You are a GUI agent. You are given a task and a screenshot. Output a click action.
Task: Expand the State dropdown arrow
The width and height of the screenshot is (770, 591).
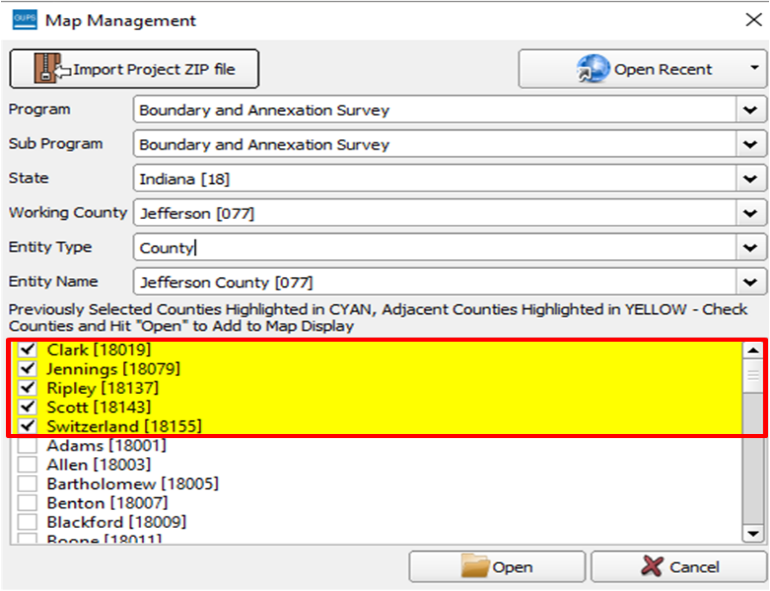750,178
